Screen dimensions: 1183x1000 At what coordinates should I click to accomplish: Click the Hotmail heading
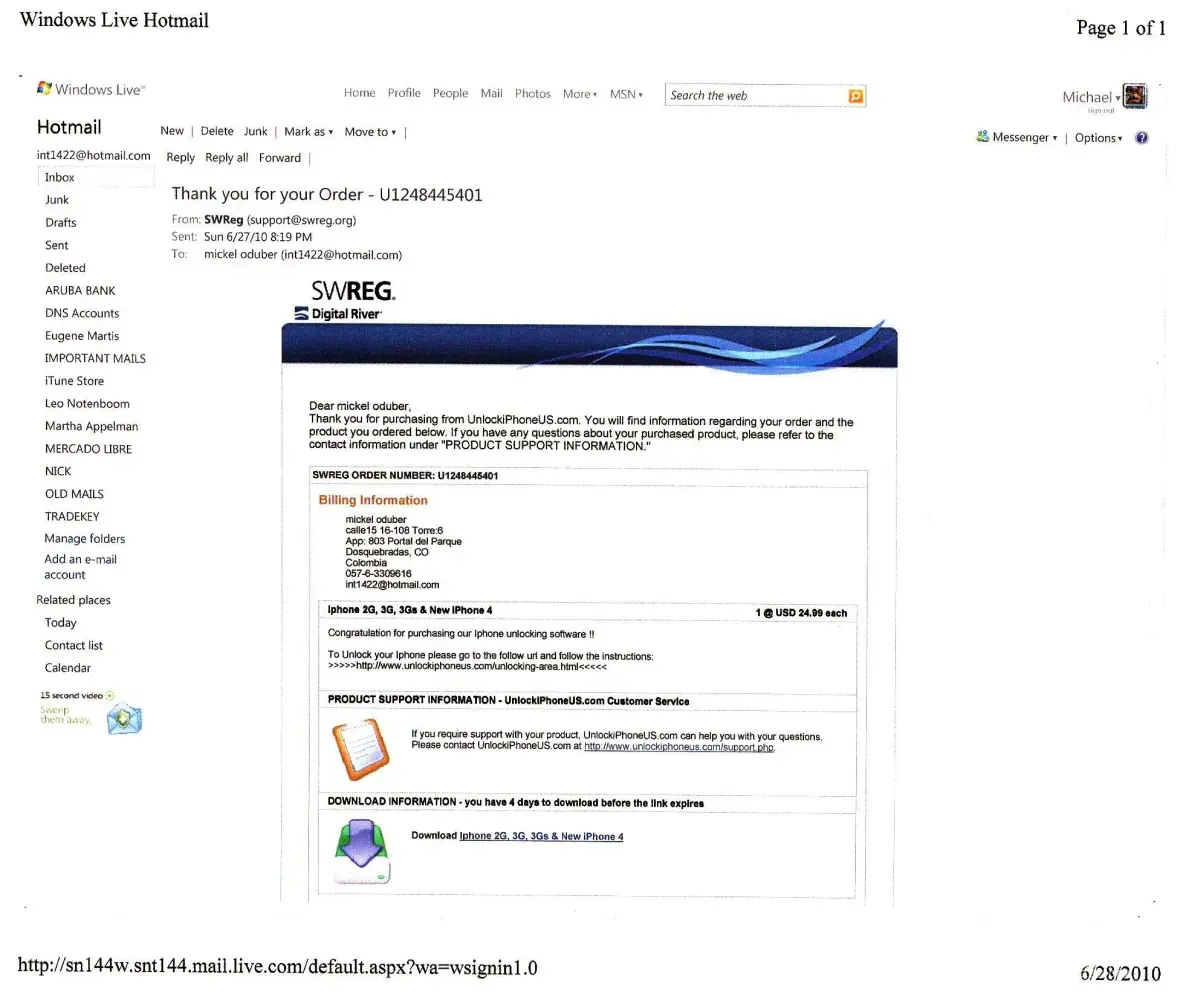pos(69,127)
